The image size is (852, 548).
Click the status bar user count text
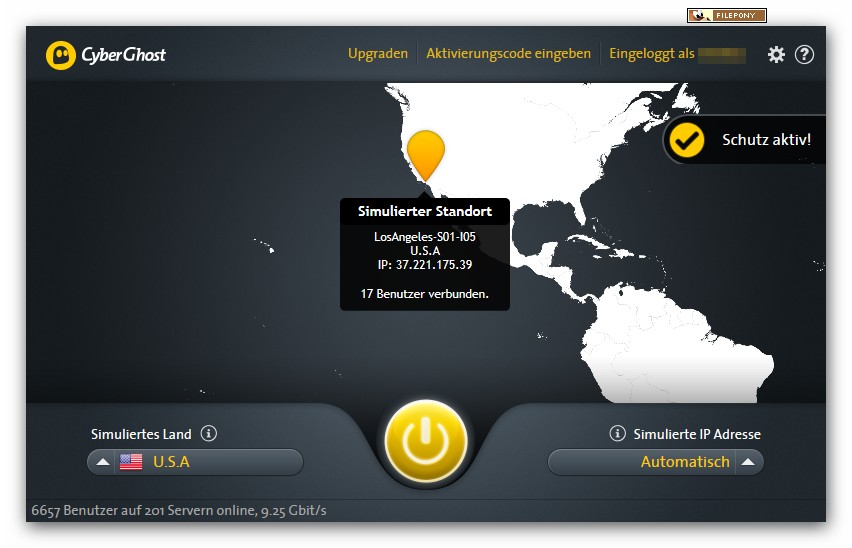click(179, 511)
